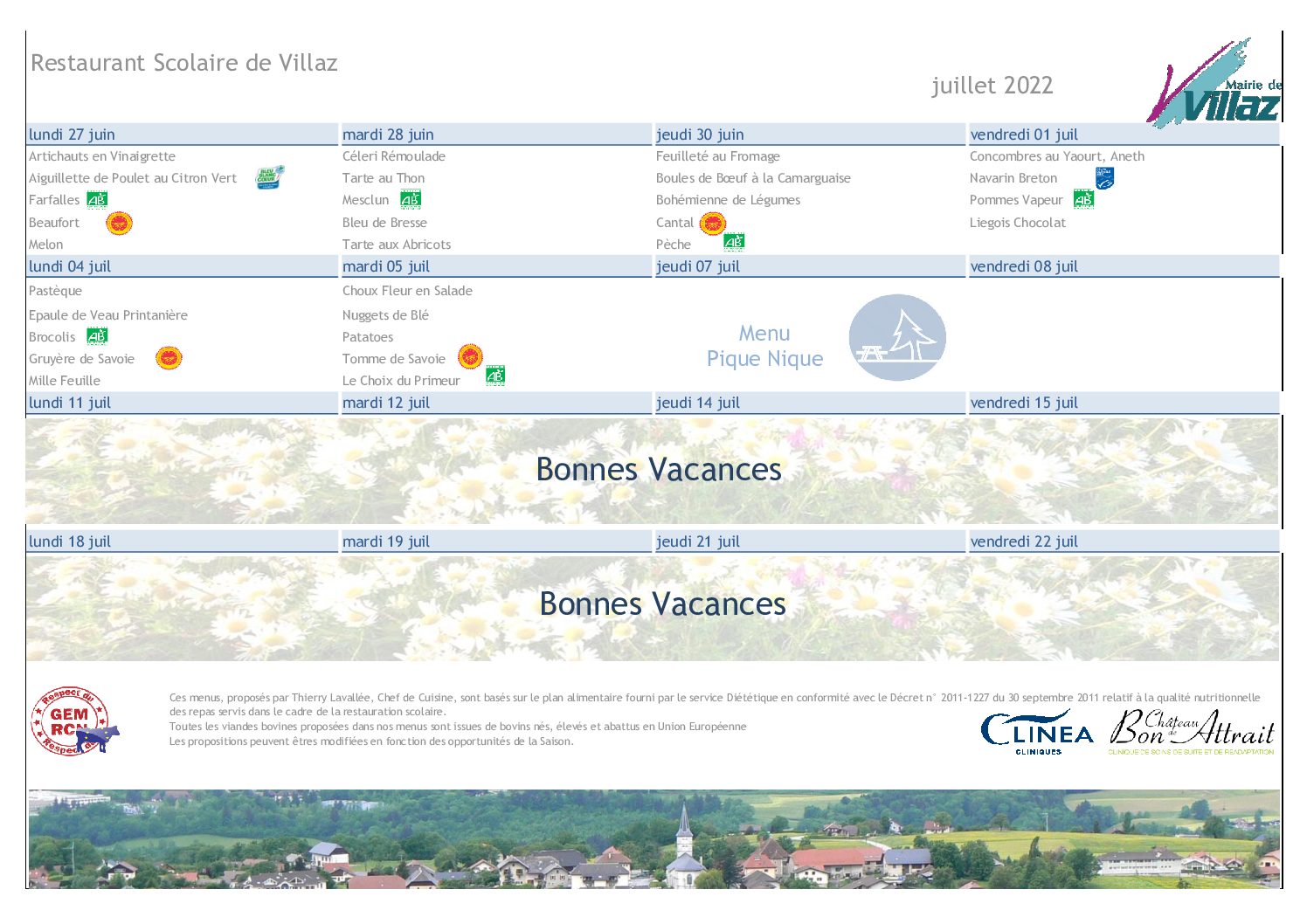Click the Menu Pique Nique text

coord(765,346)
